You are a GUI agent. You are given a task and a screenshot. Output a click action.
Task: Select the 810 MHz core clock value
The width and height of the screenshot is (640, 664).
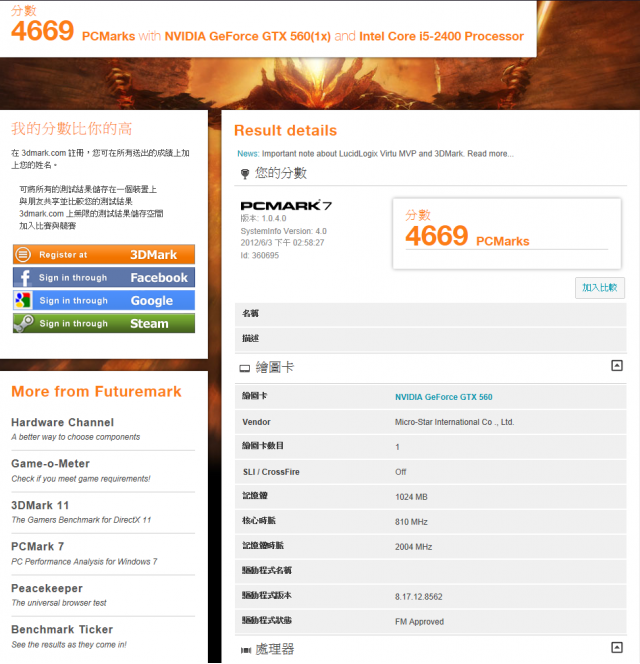(x=411, y=522)
